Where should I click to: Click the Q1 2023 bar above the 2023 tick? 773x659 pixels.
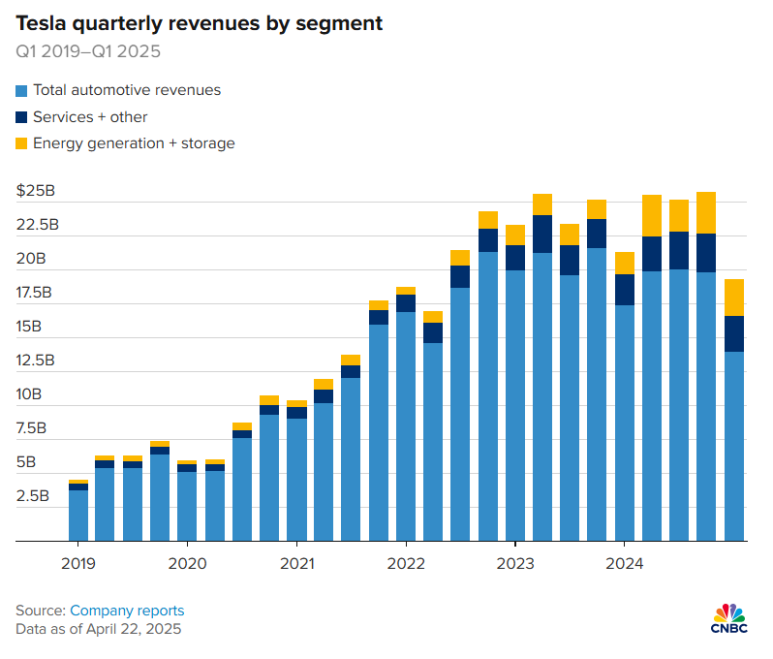pyautogui.click(x=515, y=383)
